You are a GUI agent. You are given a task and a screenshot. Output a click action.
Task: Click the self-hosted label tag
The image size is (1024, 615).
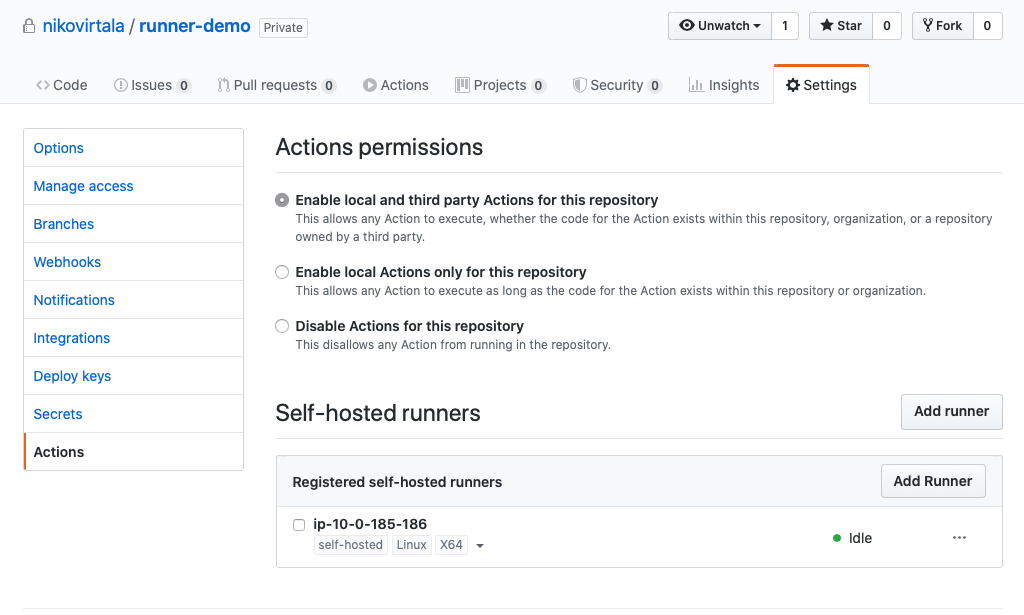click(x=351, y=544)
